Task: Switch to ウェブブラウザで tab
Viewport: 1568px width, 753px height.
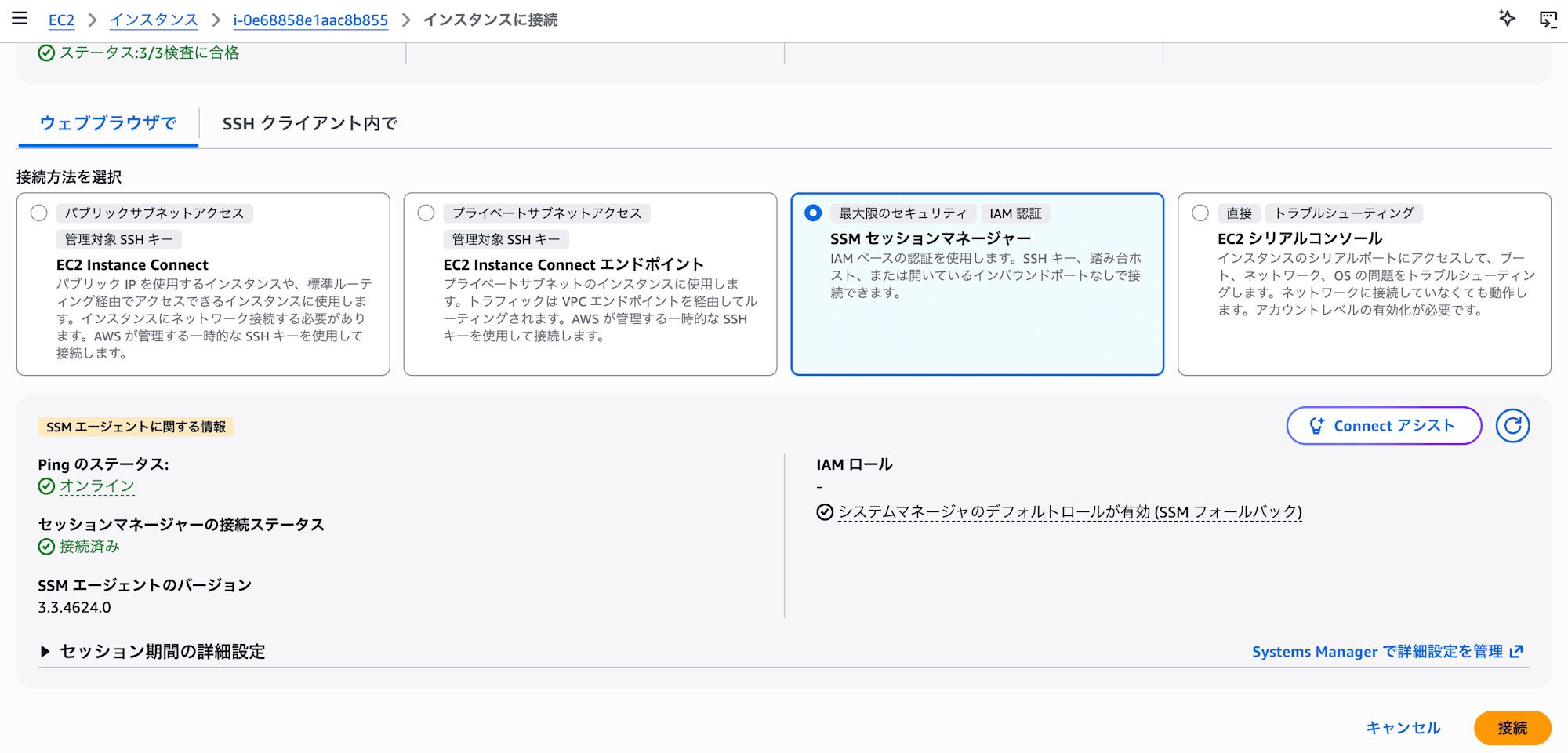Action: tap(108, 123)
